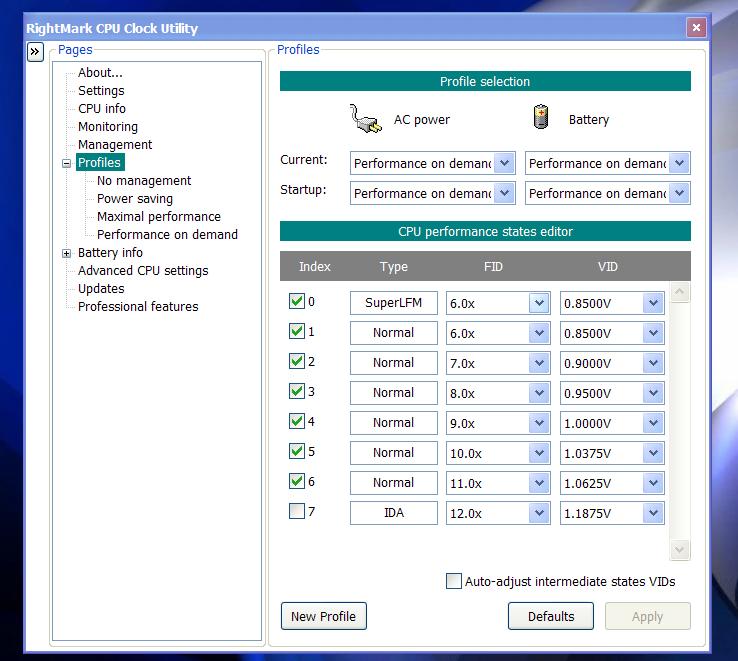Open the Monitoring page
738x661 pixels.
pos(108,126)
